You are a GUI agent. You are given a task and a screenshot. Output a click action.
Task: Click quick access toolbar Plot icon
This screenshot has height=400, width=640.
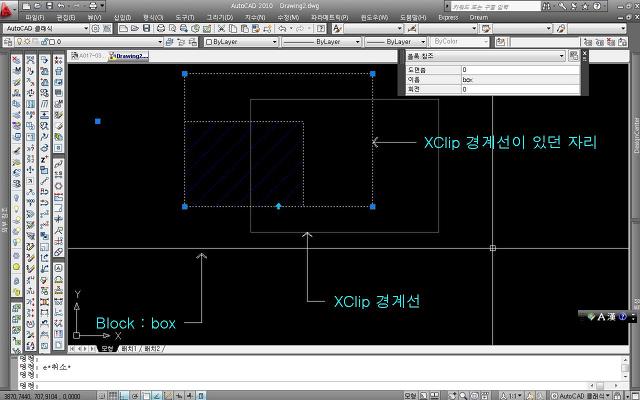tap(93, 6)
